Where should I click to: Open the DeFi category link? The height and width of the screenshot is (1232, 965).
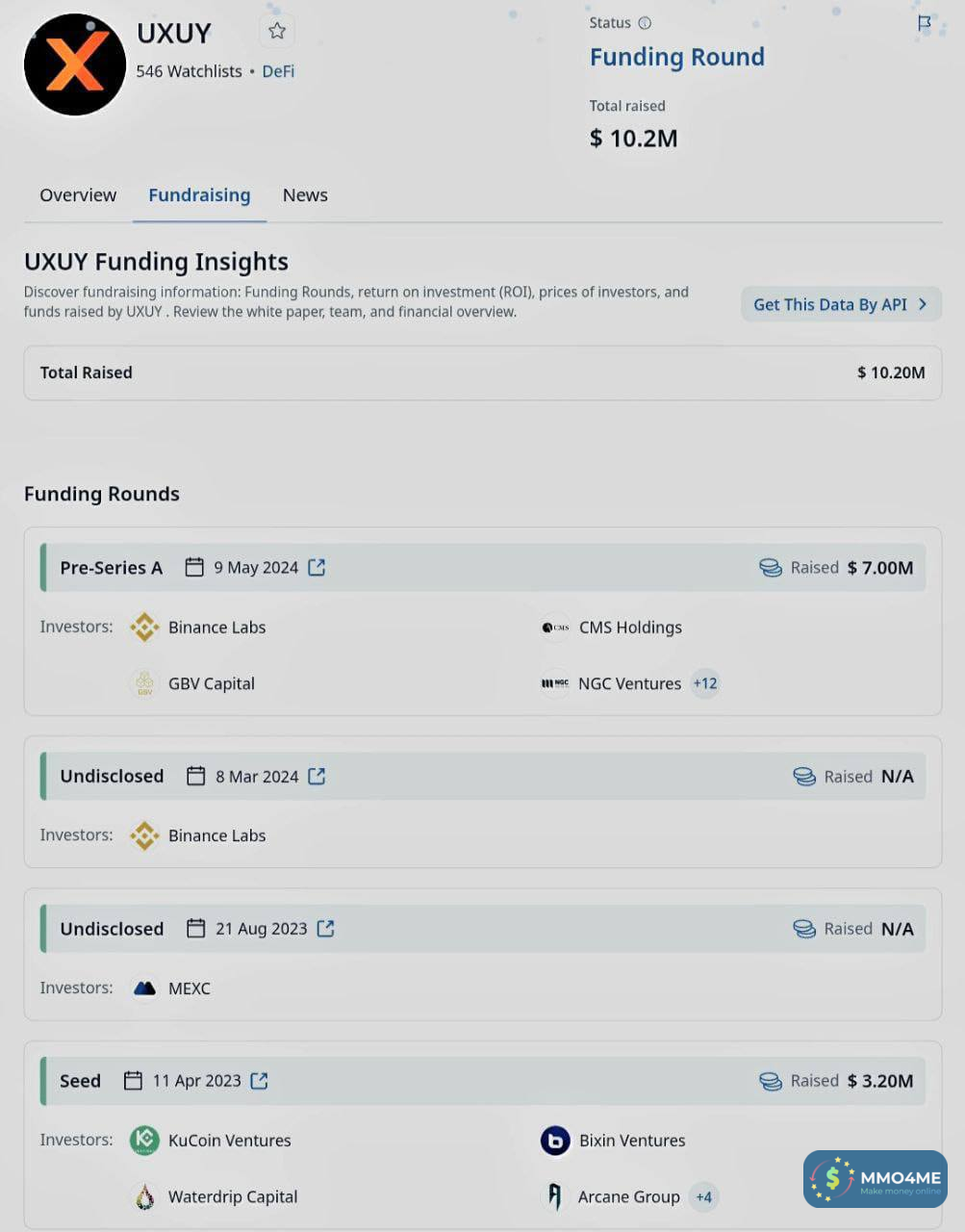pos(278,71)
